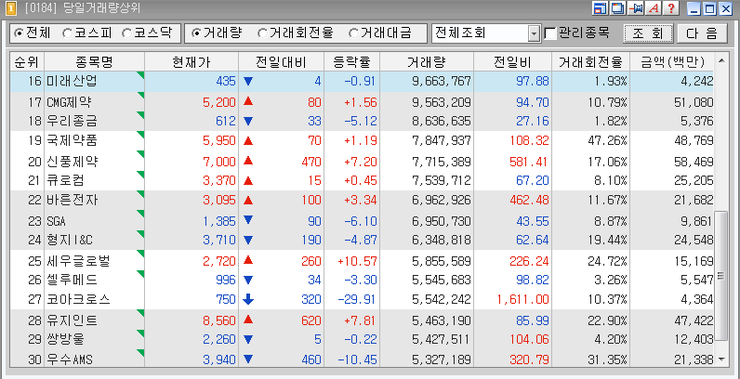Click the red up triangle in 신풍제약 row
This screenshot has width=740, height=379.
click(x=249, y=161)
